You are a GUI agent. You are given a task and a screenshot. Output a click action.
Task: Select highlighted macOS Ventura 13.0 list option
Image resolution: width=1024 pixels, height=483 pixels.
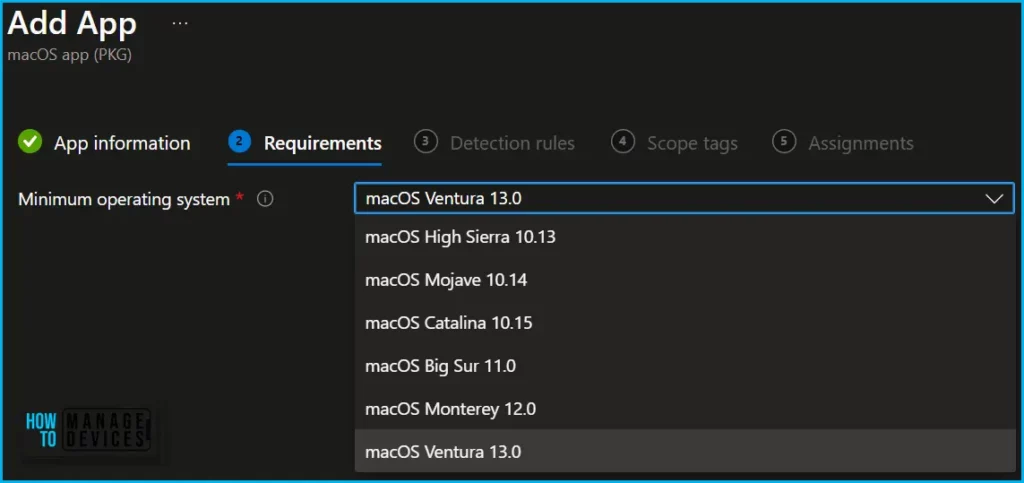684,451
